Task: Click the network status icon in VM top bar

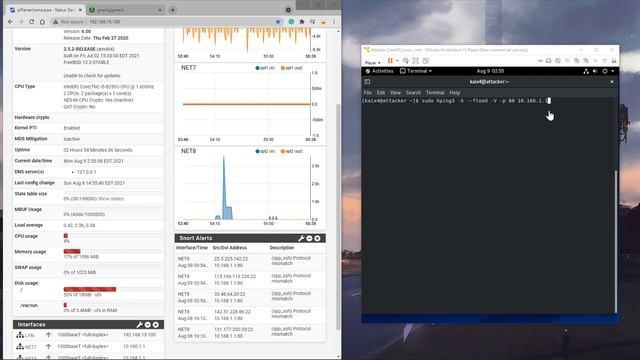Action: point(586,71)
